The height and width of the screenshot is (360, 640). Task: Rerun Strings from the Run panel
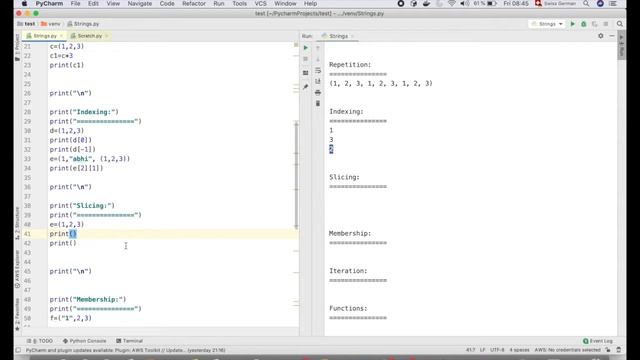click(x=306, y=48)
